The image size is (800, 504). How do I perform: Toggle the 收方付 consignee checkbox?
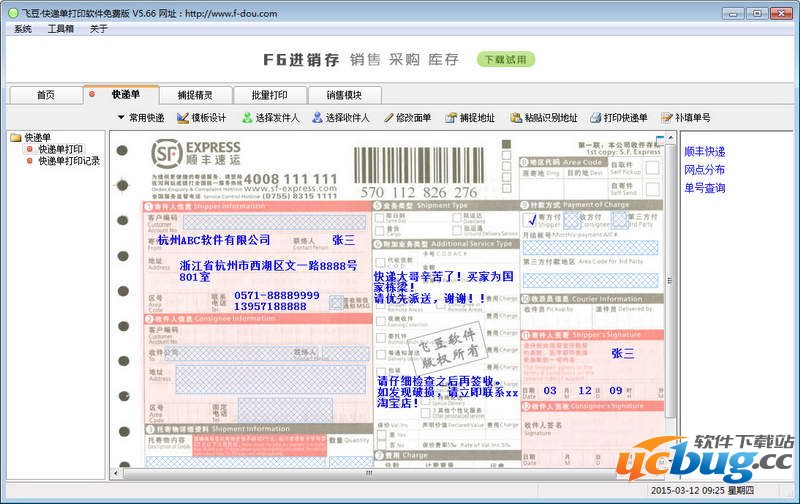click(571, 220)
